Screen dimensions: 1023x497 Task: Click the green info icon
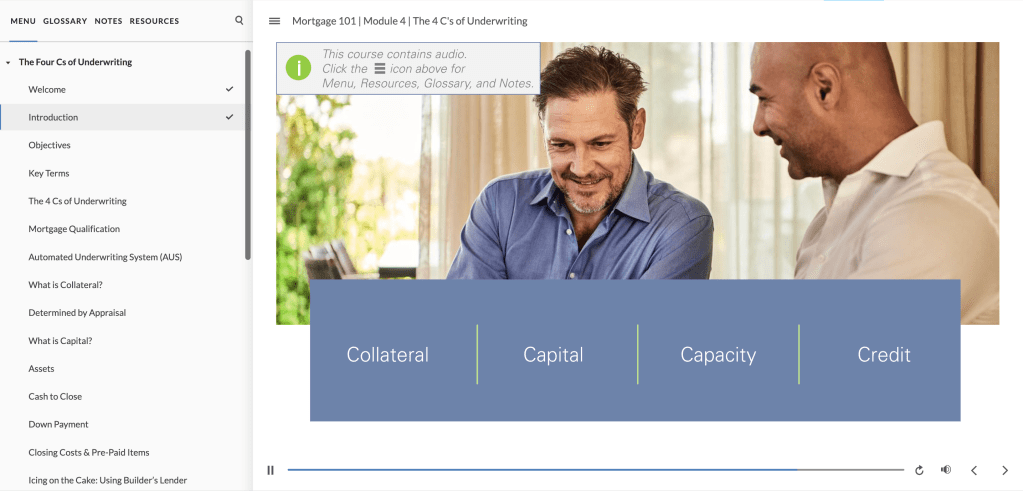click(298, 68)
